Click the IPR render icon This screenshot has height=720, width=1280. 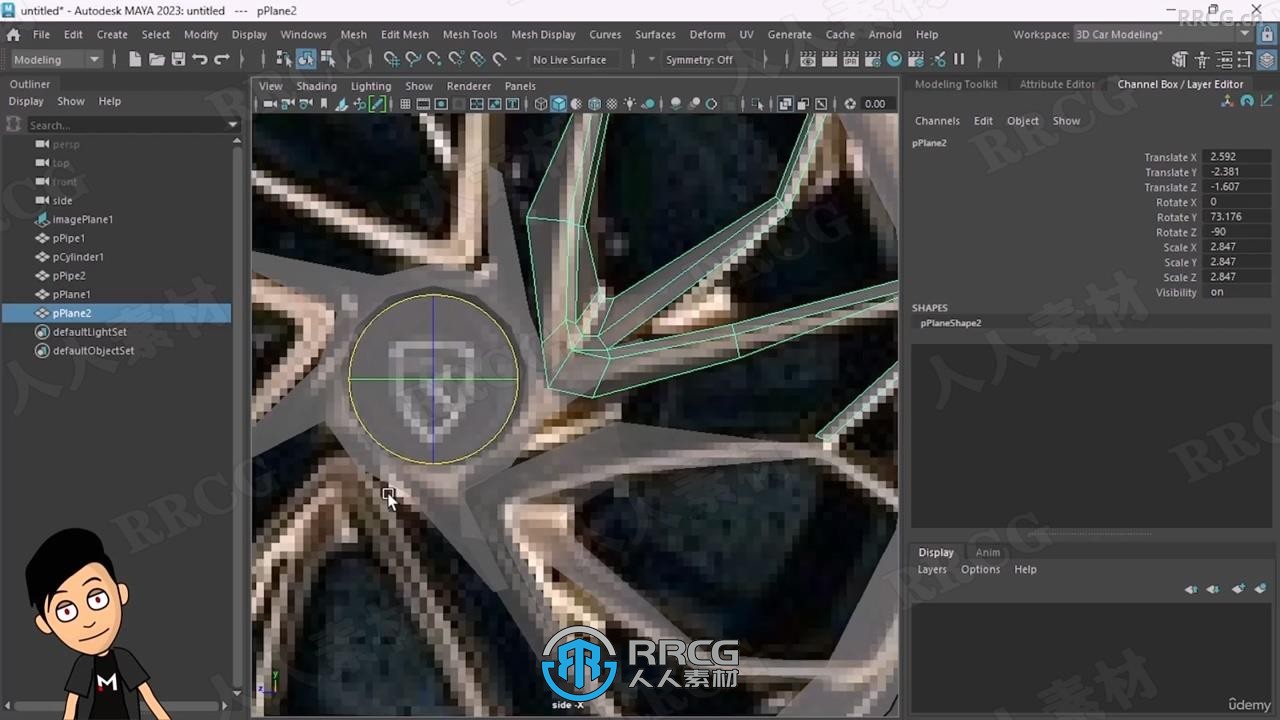852,59
